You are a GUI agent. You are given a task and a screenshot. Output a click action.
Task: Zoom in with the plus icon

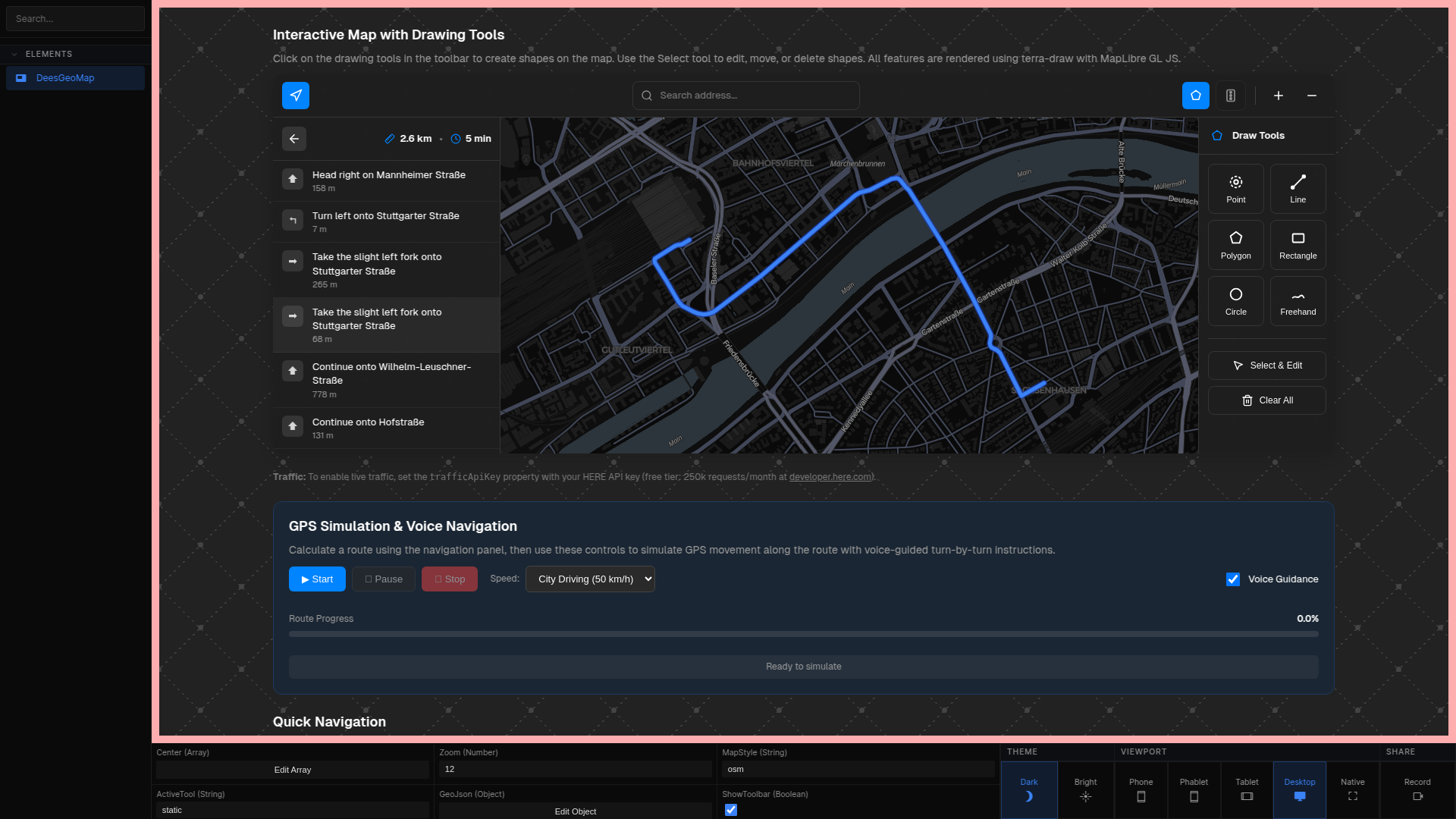pyautogui.click(x=1279, y=96)
